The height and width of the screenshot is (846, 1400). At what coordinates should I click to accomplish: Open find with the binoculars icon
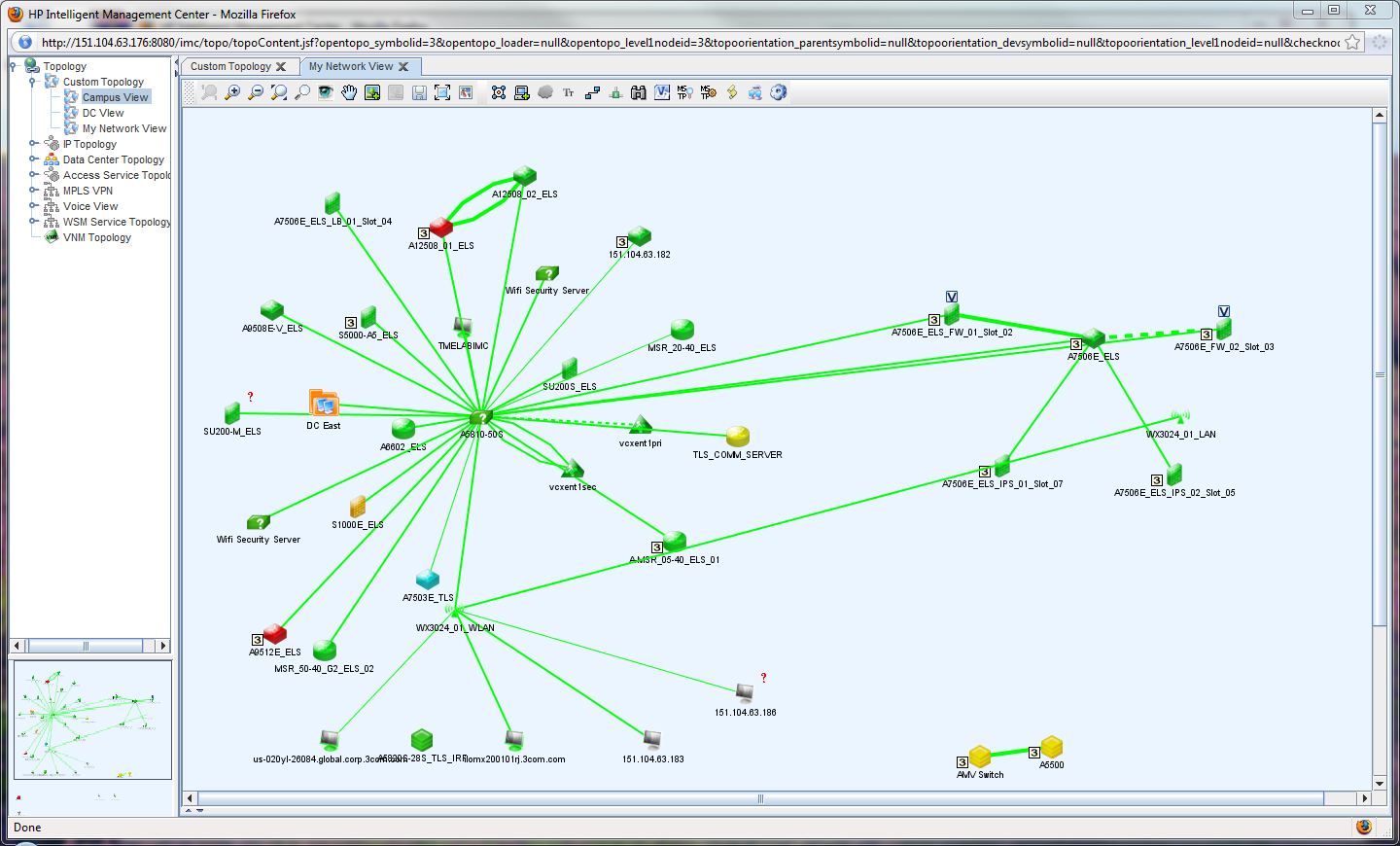639,92
